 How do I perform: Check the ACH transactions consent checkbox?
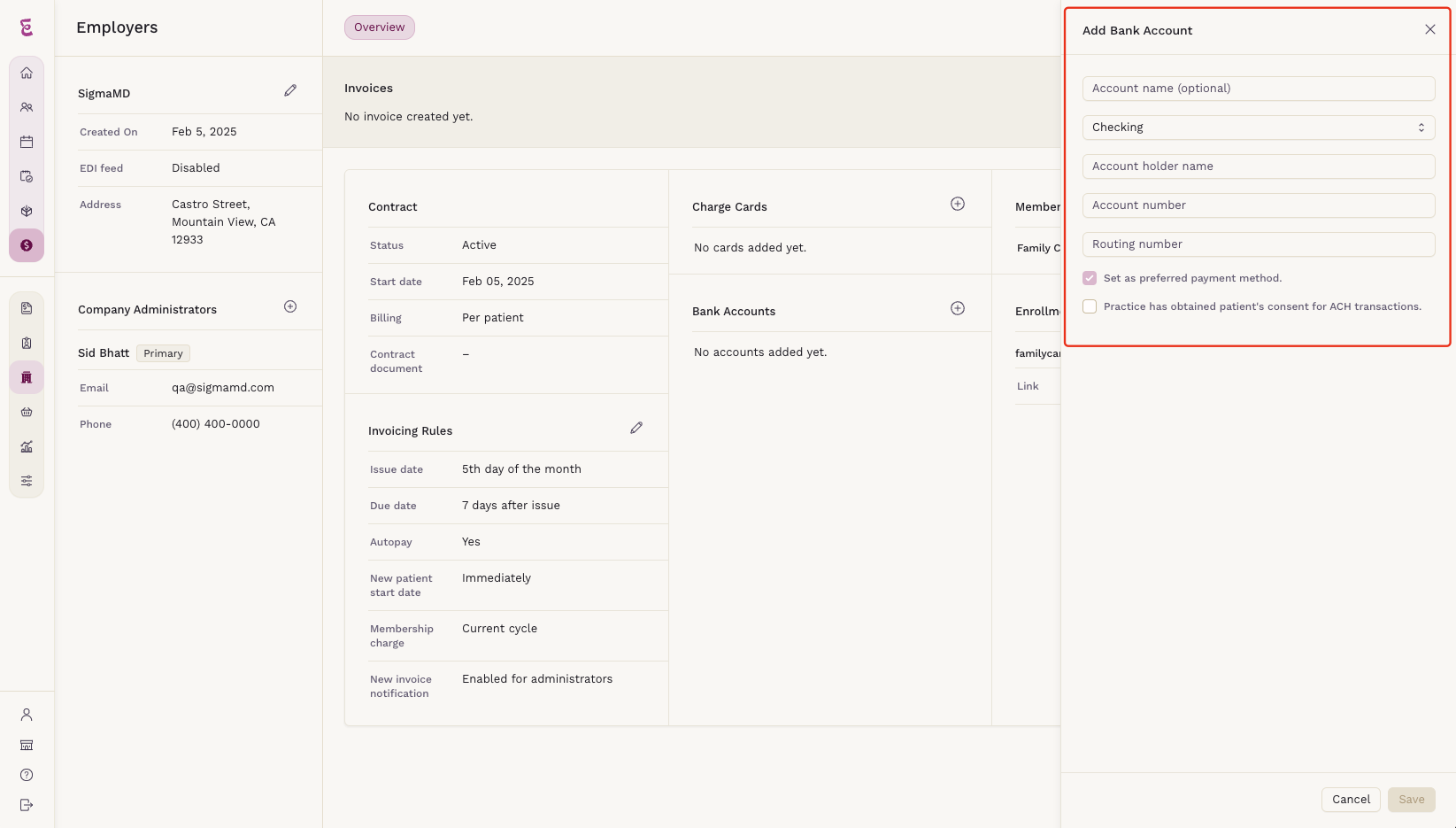pyautogui.click(x=1090, y=306)
